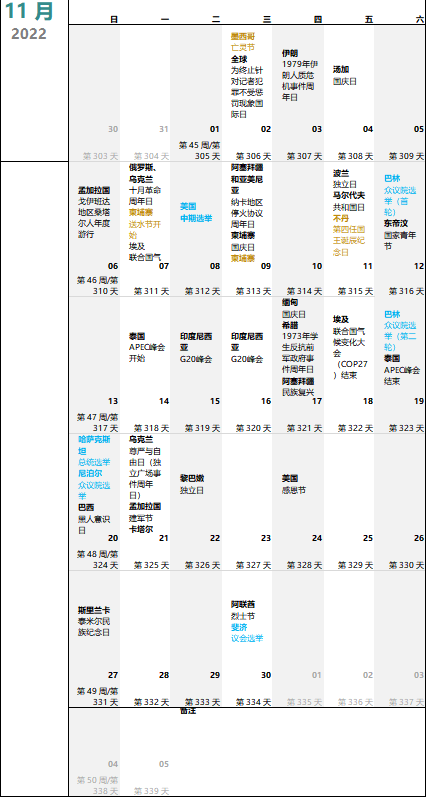Viewport: 426px width, 798px height.
Task: Click the '希腊' 1973 student uprising entry
Action: [x=298, y=347]
